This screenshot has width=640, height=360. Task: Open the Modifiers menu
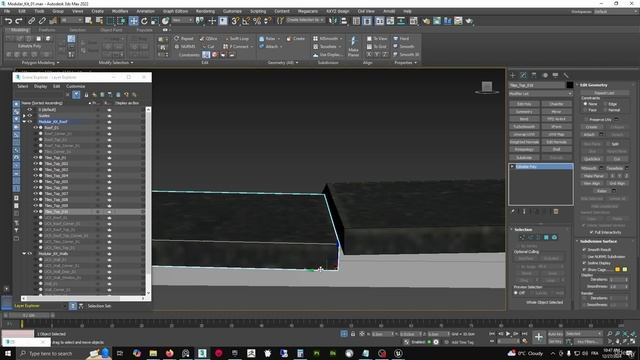point(120,11)
